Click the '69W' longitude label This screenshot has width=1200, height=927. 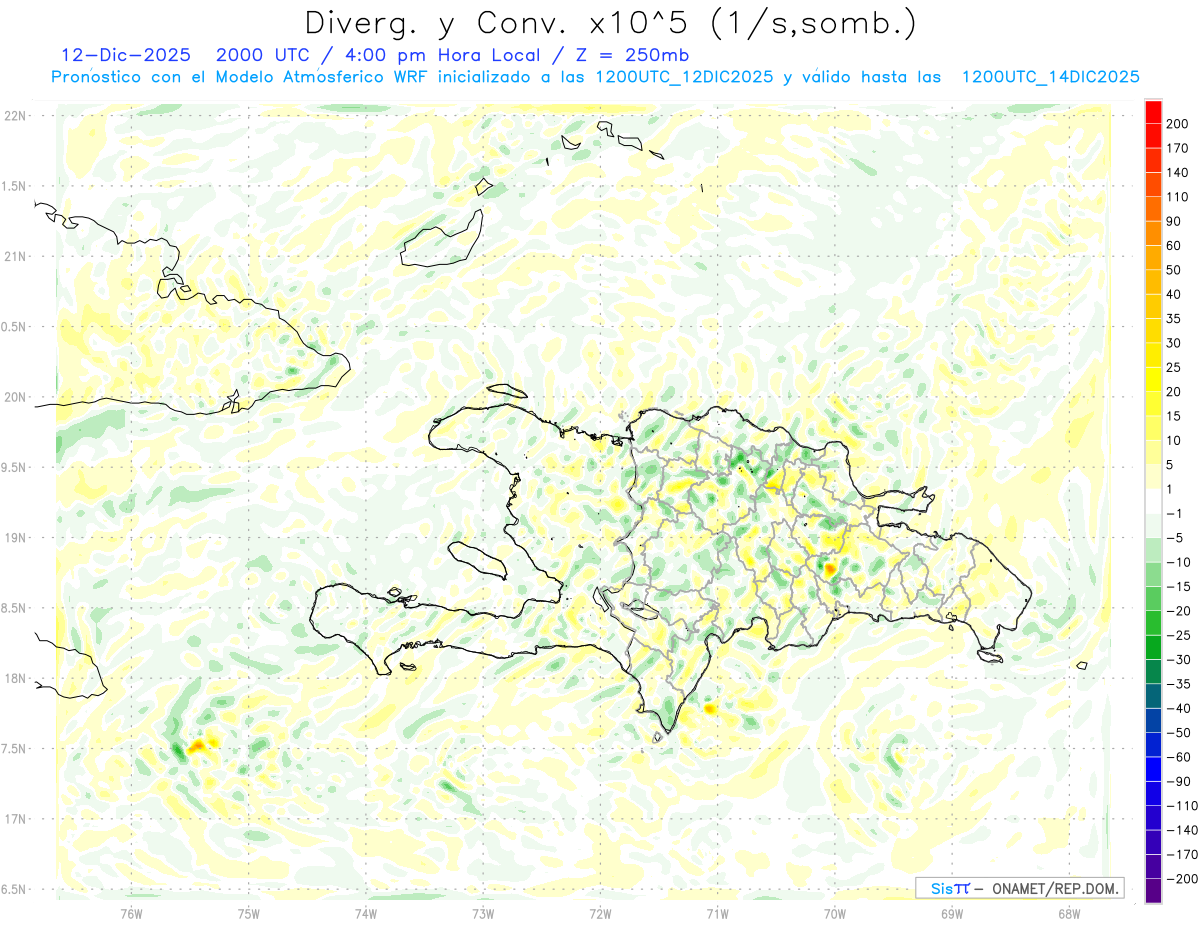click(x=951, y=912)
